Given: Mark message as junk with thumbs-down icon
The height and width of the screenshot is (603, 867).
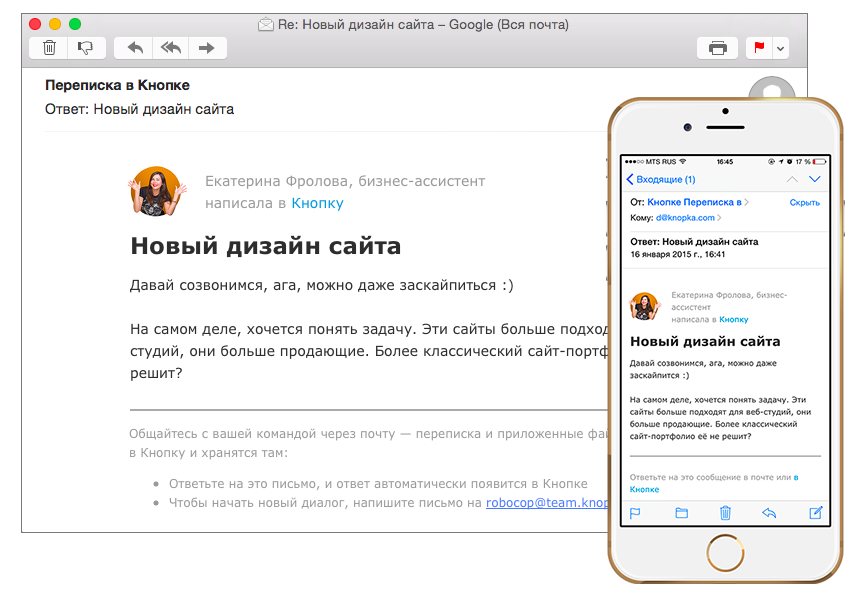Looking at the screenshot, I should coord(85,48).
